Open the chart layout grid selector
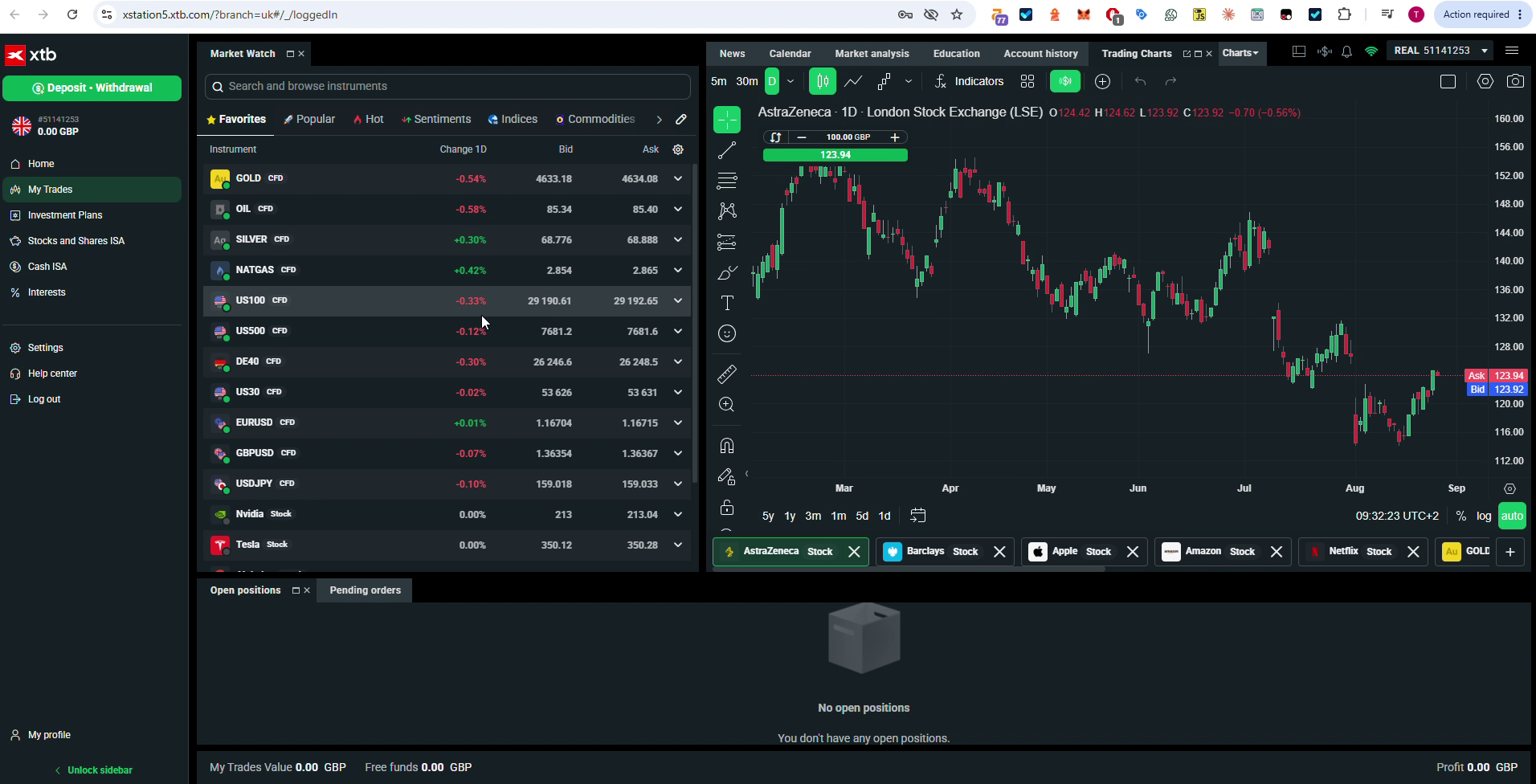Viewport: 1536px width, 784px height. click(1027, 81)
